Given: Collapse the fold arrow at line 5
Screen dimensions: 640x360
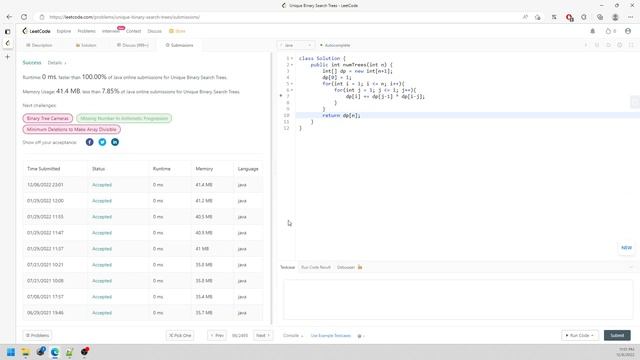Looking at the screenshot, I should pyautogui.click(x=292, y=84).
